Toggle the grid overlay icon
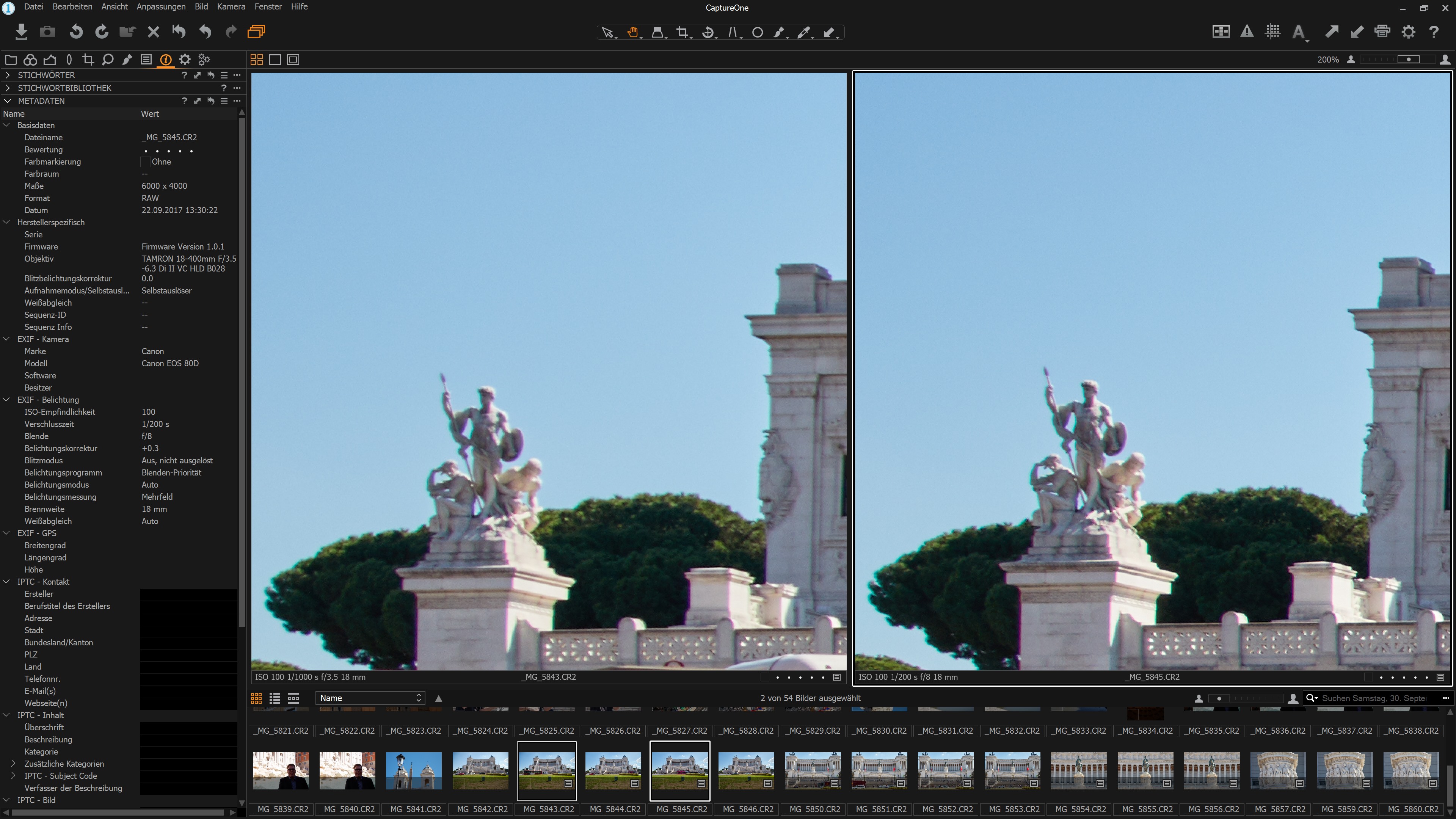The height and width of the screenshot is (819, 1456). (x=1272, y=31)
